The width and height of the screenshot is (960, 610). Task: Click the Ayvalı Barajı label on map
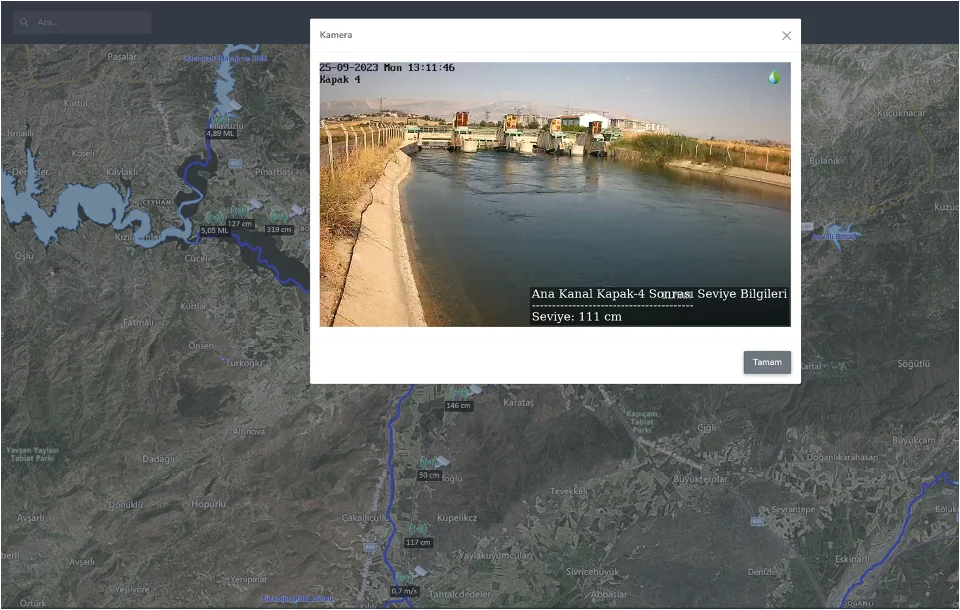click(833, 237)
